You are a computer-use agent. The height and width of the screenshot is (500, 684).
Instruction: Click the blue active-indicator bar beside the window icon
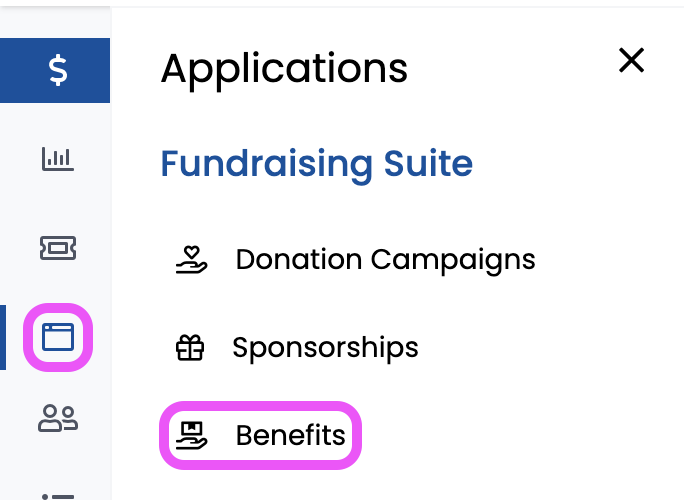(3, 337)
